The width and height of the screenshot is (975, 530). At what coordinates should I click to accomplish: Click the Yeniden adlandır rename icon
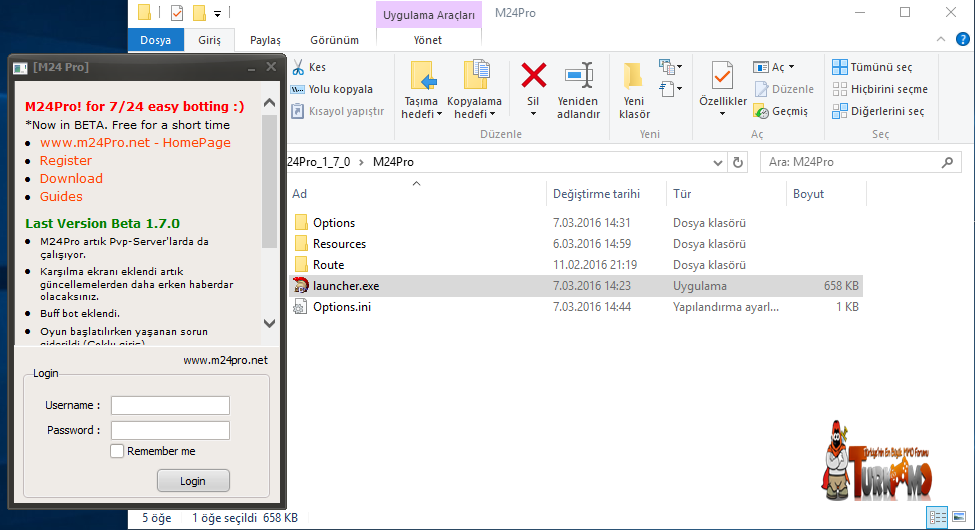click(579, 75)
